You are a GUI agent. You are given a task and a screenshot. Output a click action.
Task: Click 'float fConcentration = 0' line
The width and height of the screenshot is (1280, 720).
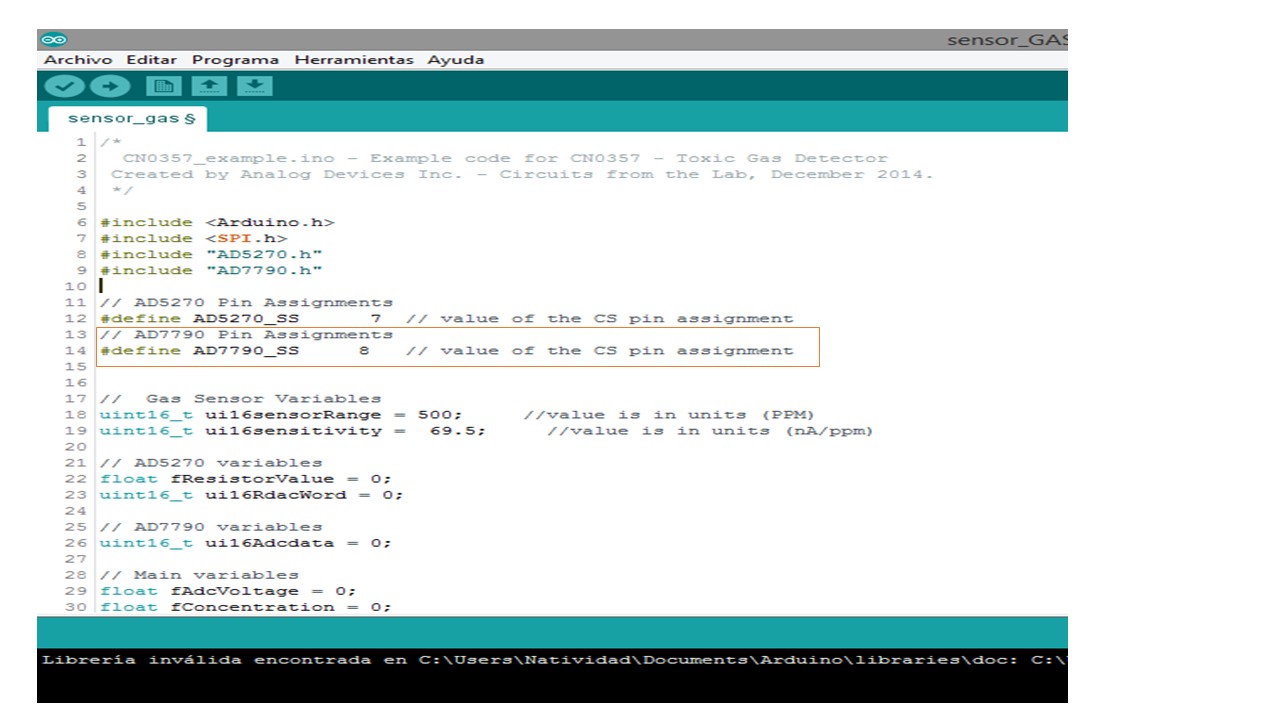tap(246, 607)
